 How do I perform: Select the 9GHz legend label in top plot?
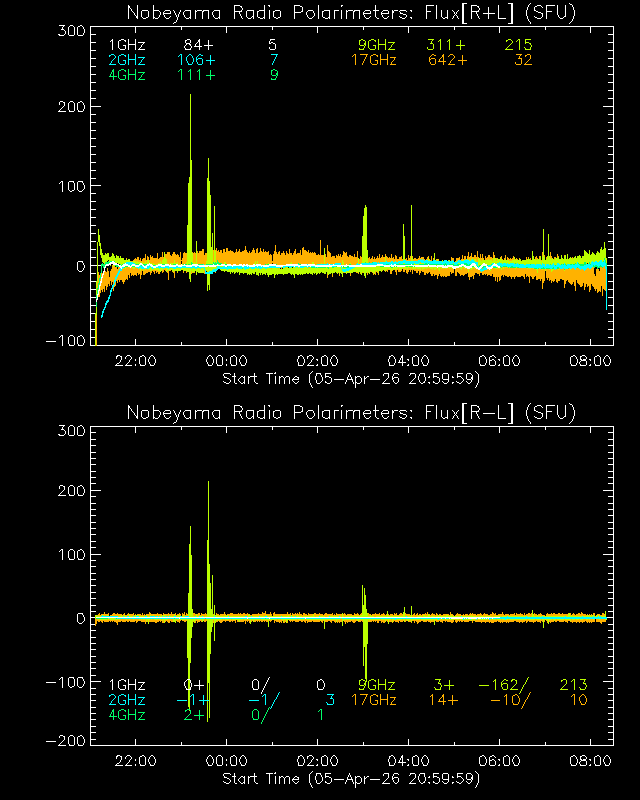tap(376, 46)
